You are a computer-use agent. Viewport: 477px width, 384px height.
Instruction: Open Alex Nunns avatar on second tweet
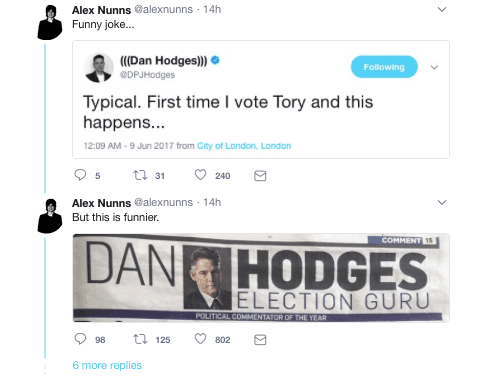tap(50, 216)
